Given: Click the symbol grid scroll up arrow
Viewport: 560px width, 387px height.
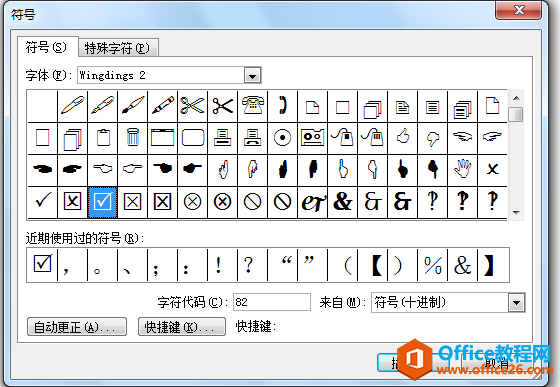Looking at the screenshot, I should point(516,98).
